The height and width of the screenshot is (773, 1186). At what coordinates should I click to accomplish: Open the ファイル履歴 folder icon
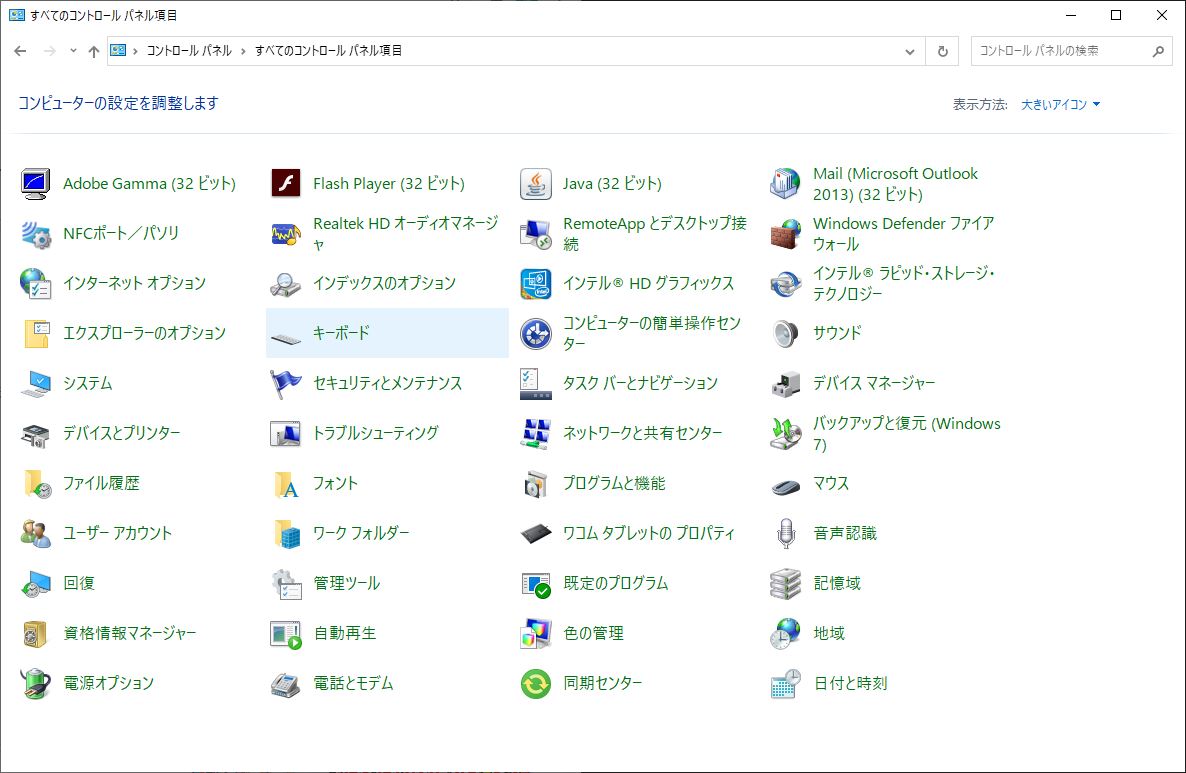[36, 483]
